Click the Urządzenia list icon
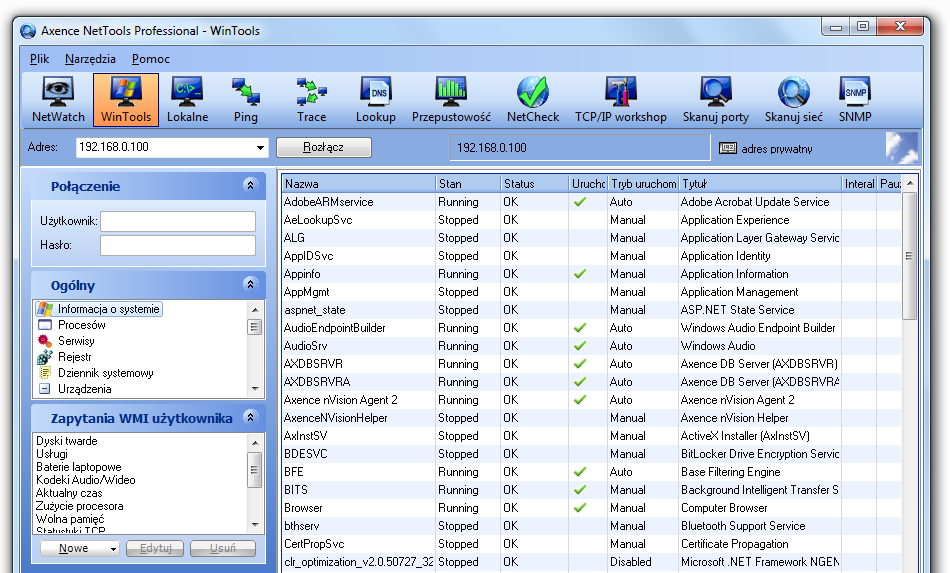This screenshot has height=573, width=950. click(45, 389)
